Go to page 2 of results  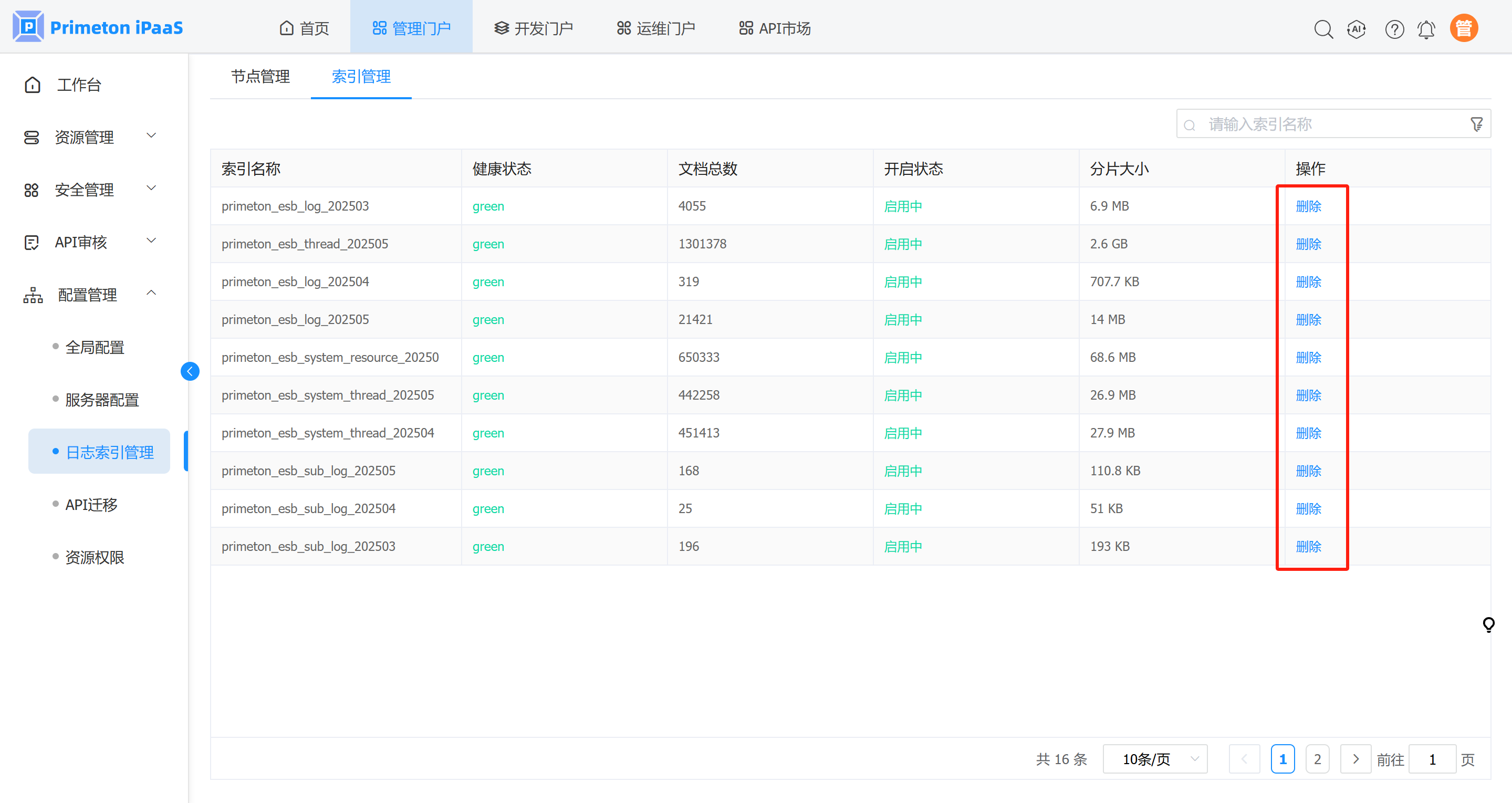point(1317,759)
